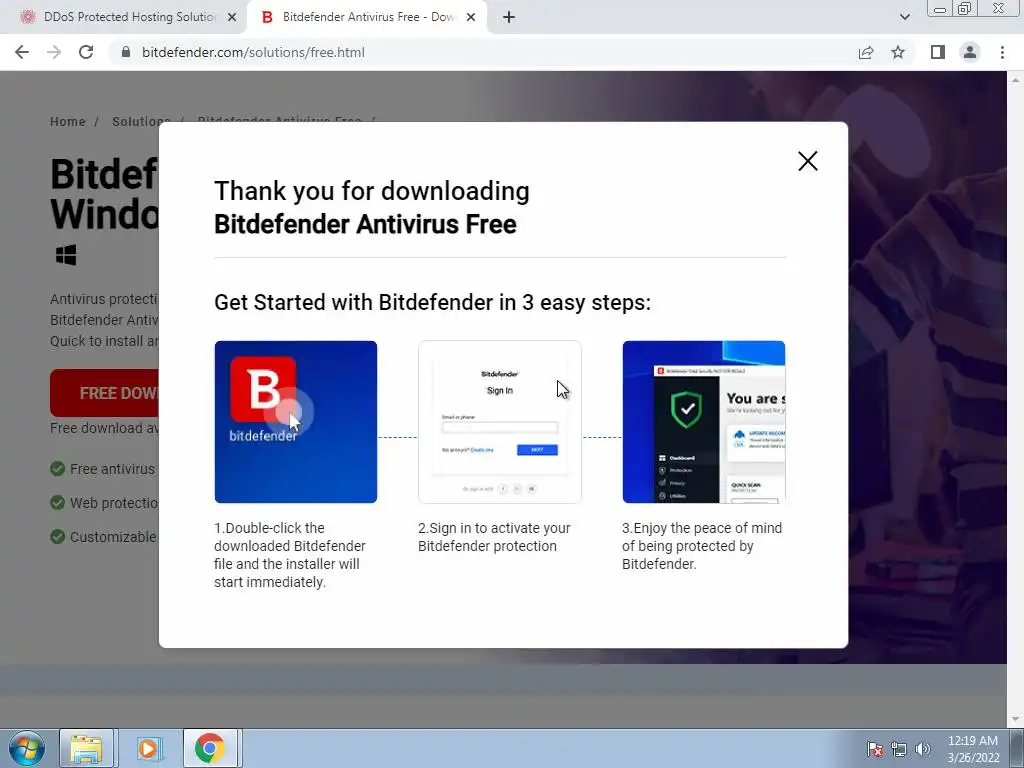Reload the current page
This screenshot has width=1024, height=768.
point(86,52)
